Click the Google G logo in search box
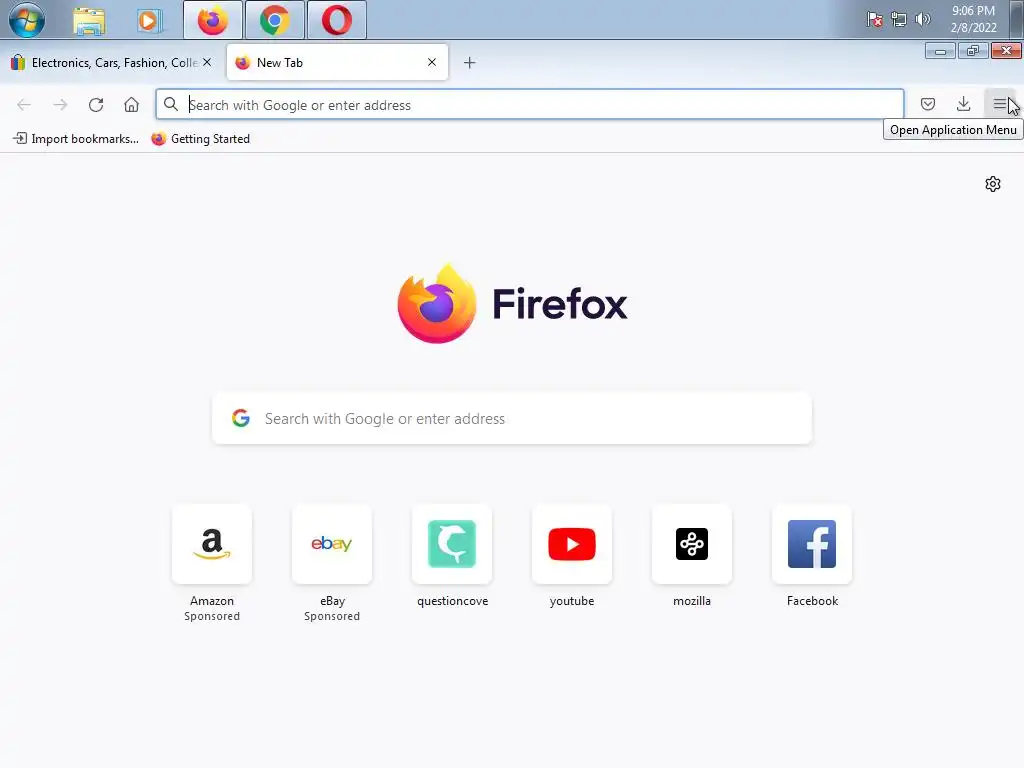The image size is (1024, 768). click(x=241, y=419)
